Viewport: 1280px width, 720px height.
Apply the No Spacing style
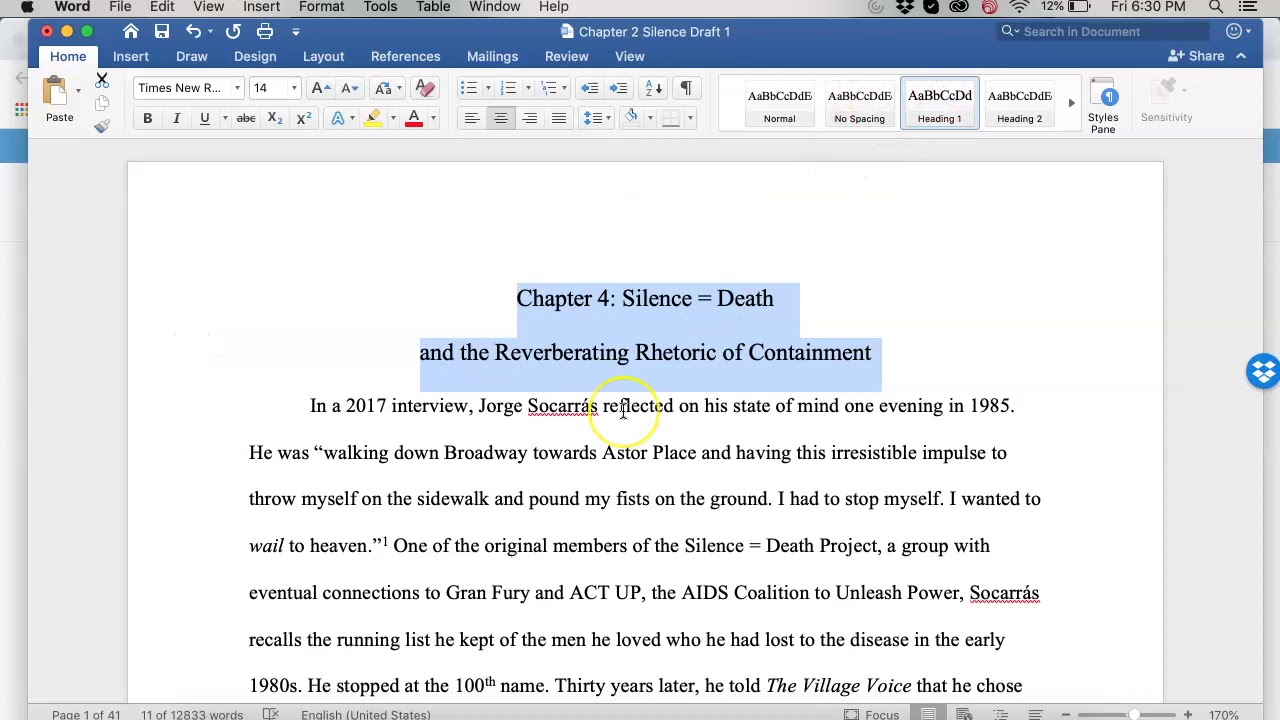[x=860, y=104]
